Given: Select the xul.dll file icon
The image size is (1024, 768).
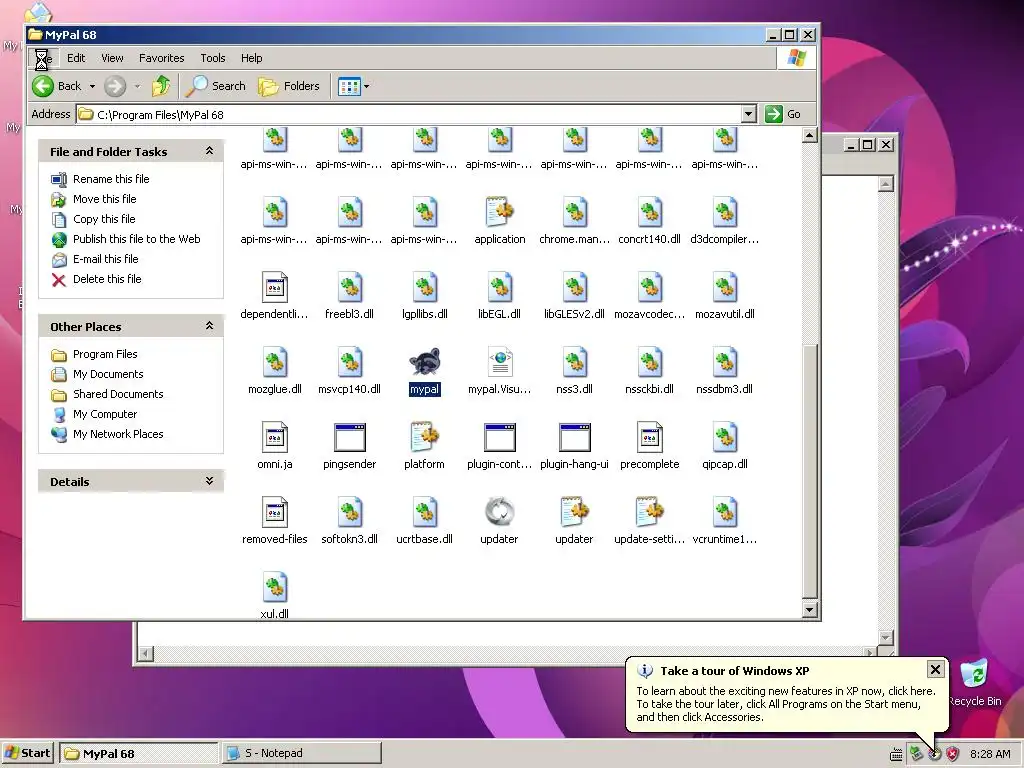Looking at the screenshot, I should pyautogui.click(x=274, y=587).
